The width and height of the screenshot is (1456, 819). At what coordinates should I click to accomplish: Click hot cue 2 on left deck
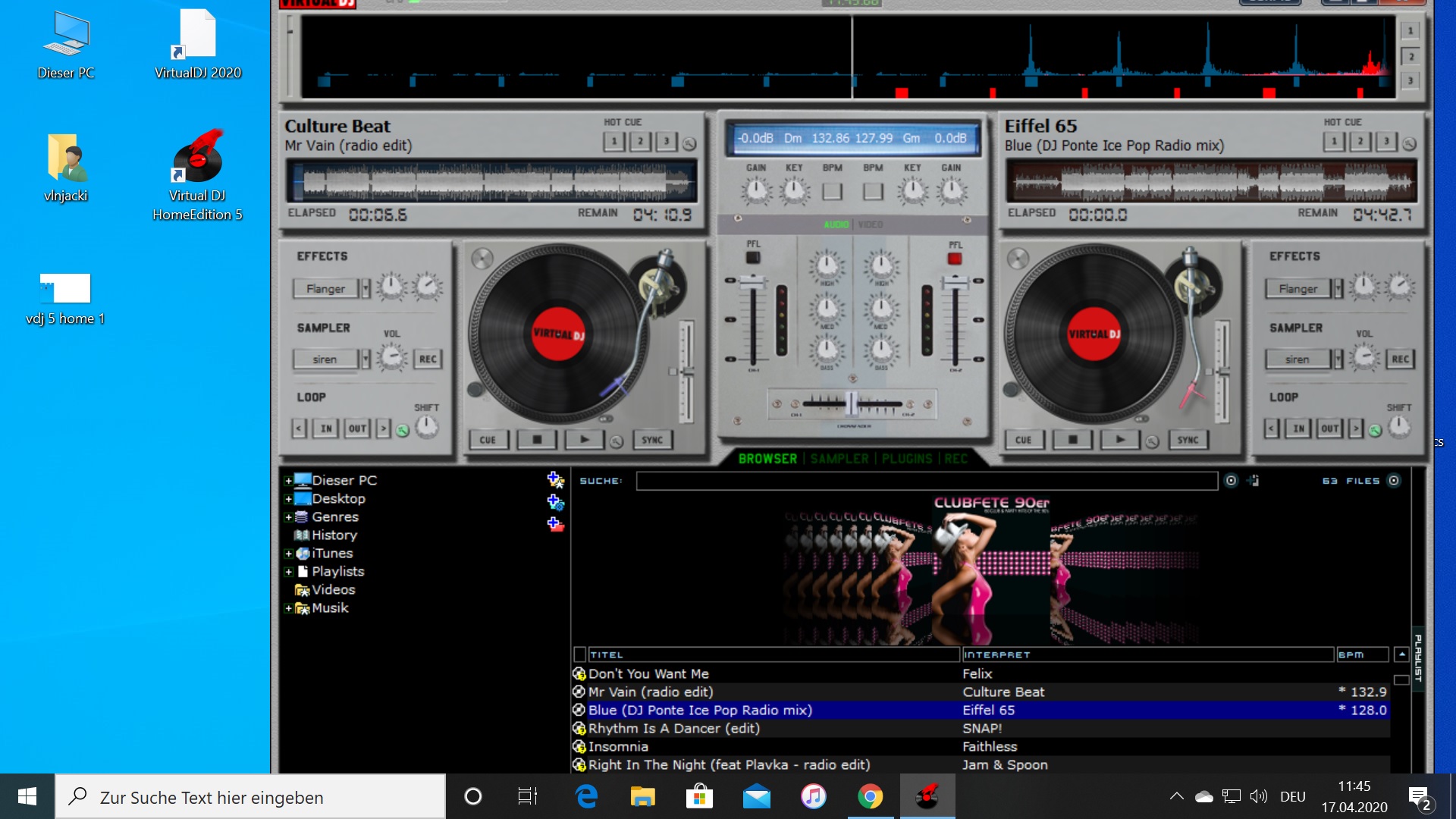pos(640,142)
